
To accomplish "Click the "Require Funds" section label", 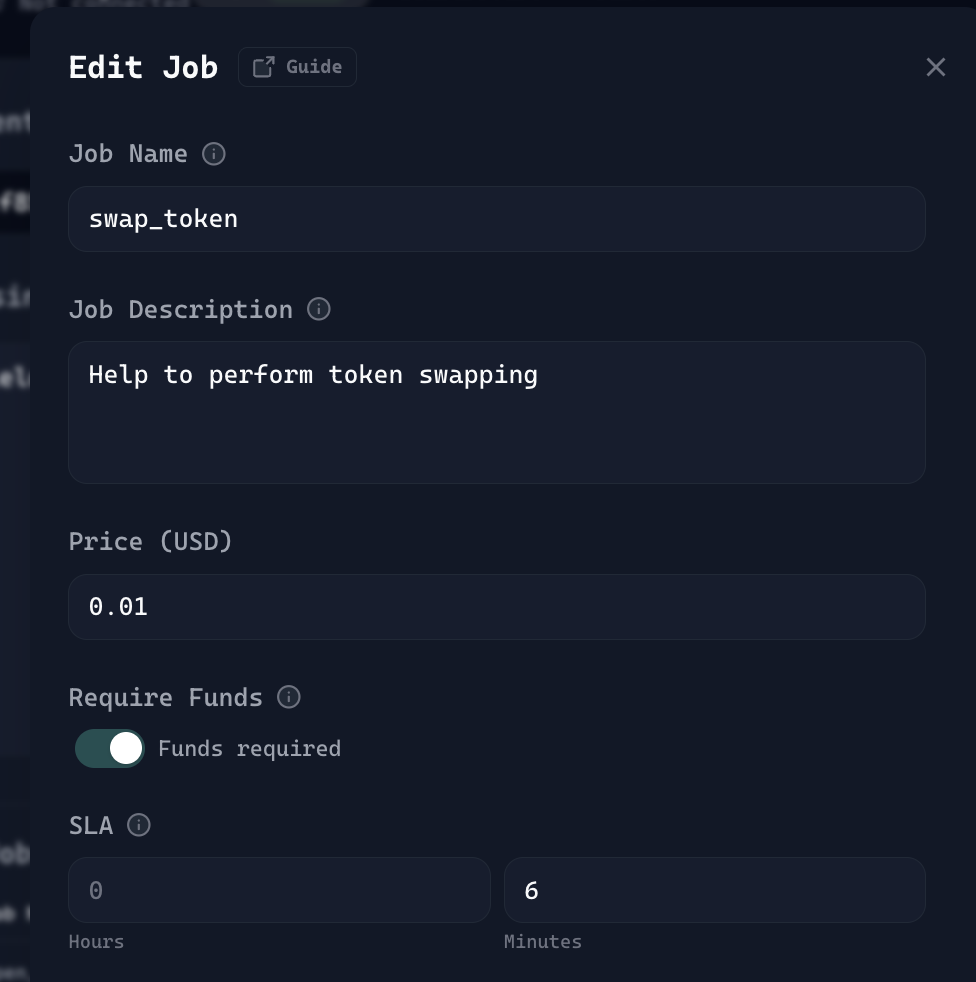I will 165,698.
